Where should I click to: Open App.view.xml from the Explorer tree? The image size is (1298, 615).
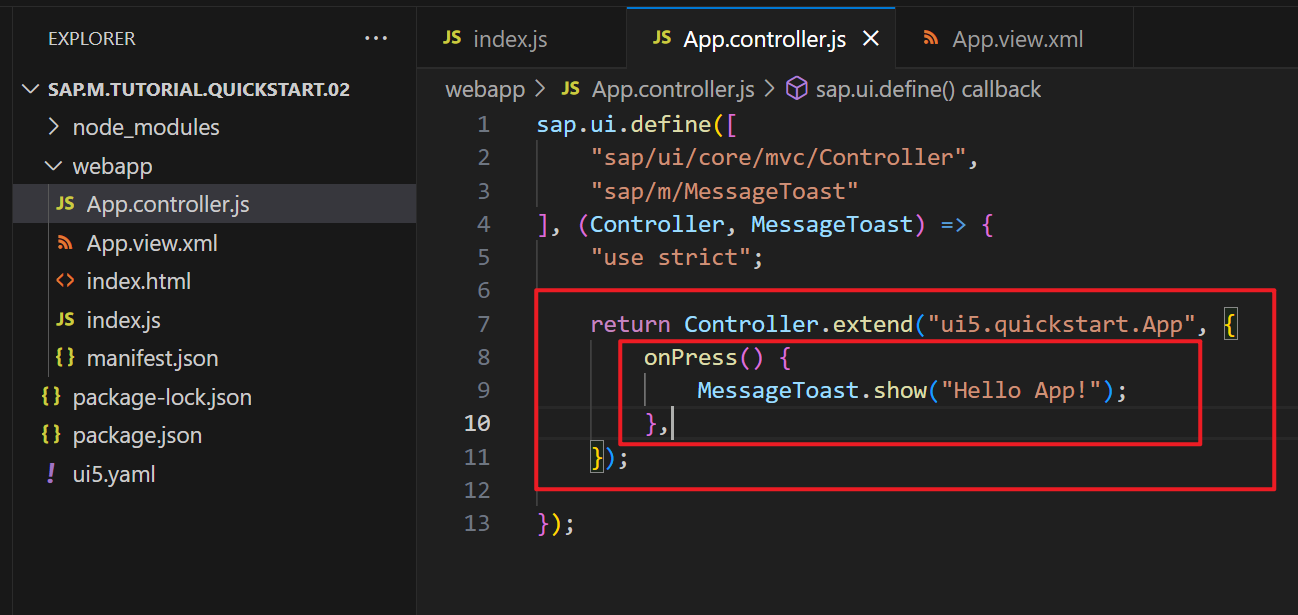point(152,243)
